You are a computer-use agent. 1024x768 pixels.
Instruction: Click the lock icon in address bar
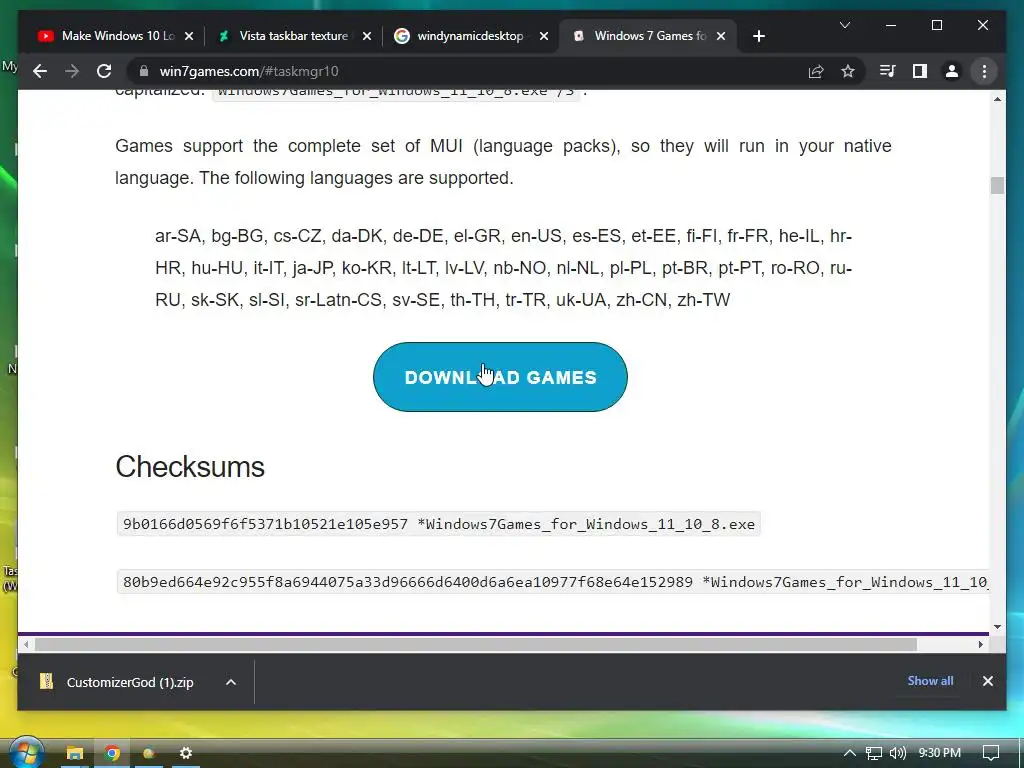144,71
